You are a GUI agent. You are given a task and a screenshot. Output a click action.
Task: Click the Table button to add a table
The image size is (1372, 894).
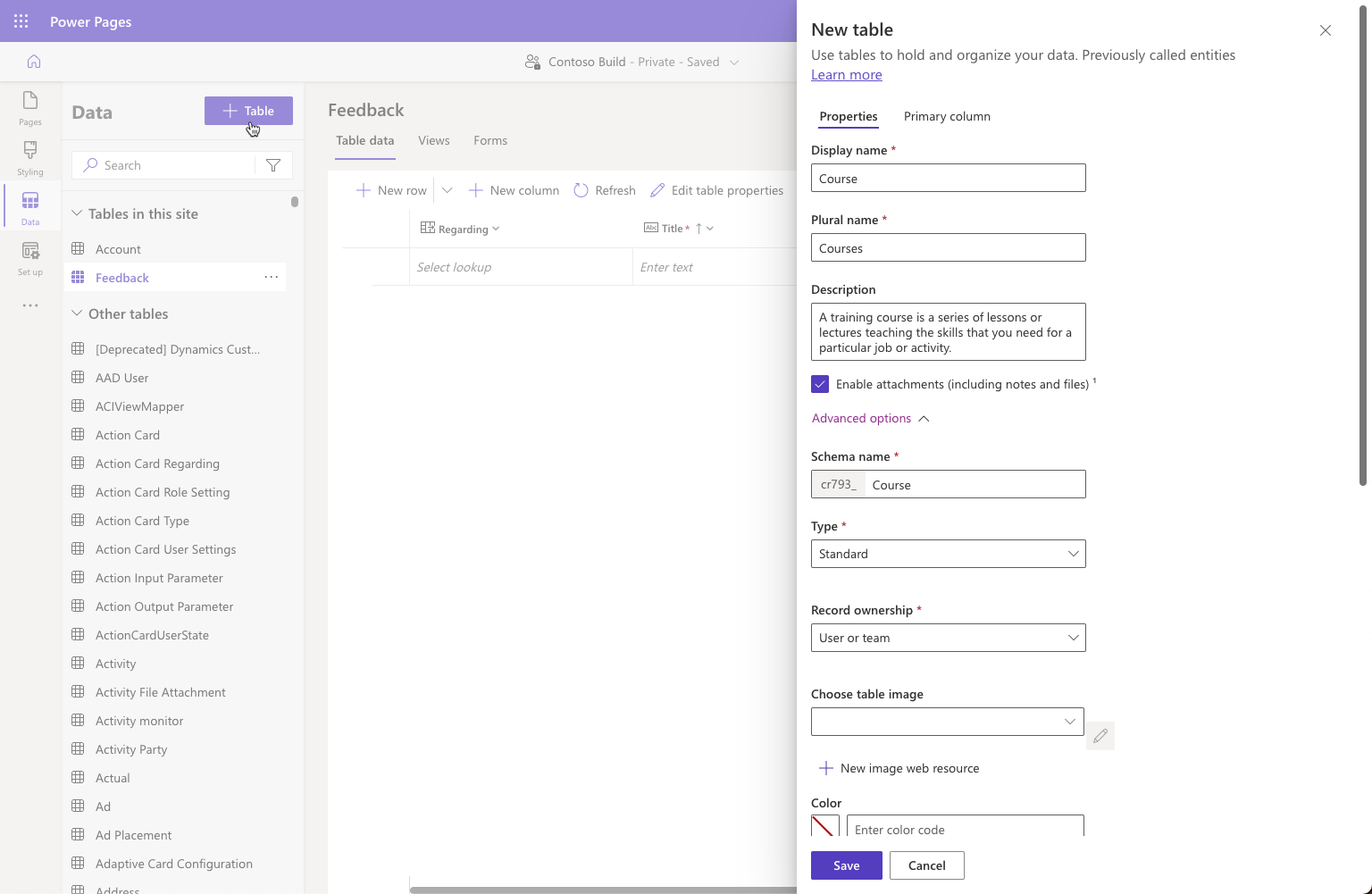click(x=248, y=110)
